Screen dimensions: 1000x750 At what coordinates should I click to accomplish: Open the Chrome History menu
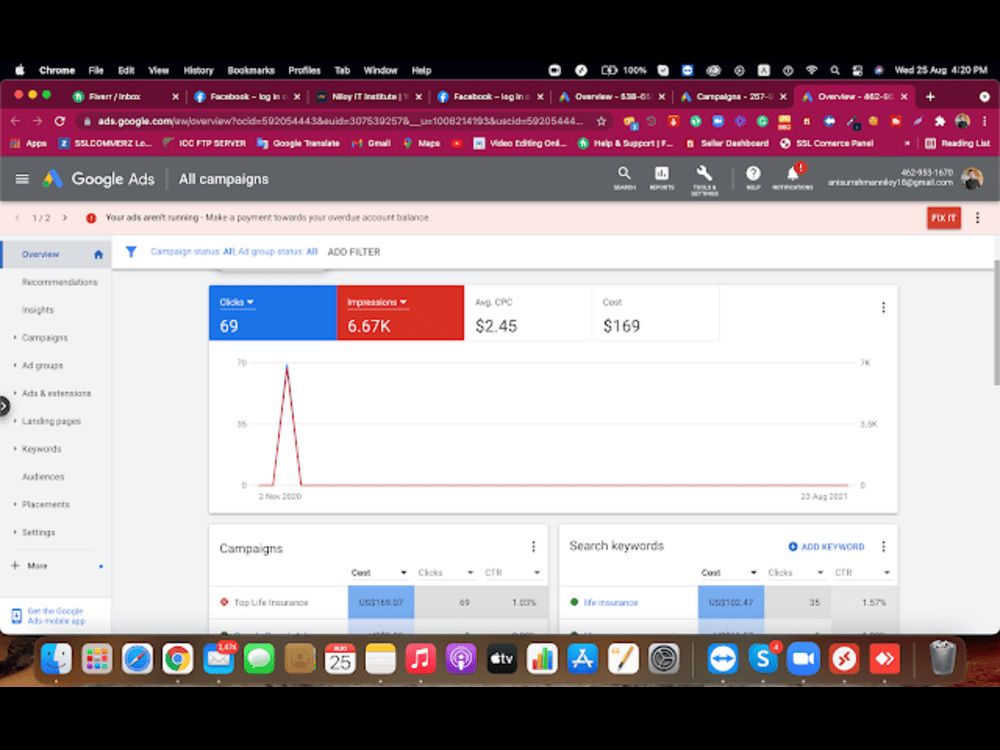(198, 71)
